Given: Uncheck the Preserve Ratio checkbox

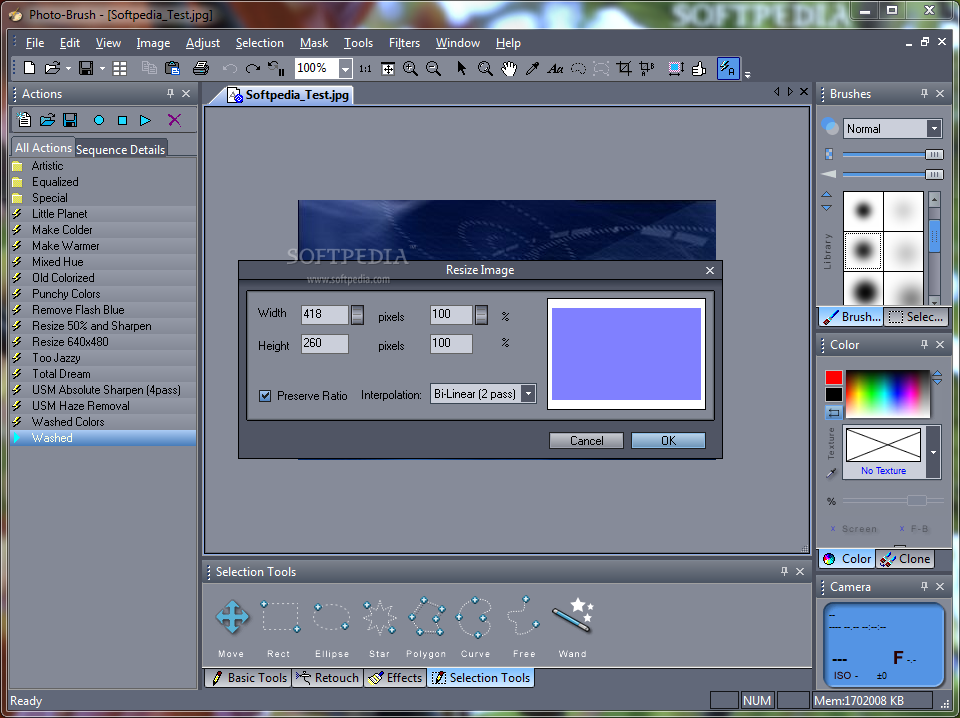Looking at the screenshot, I should 265,396.
